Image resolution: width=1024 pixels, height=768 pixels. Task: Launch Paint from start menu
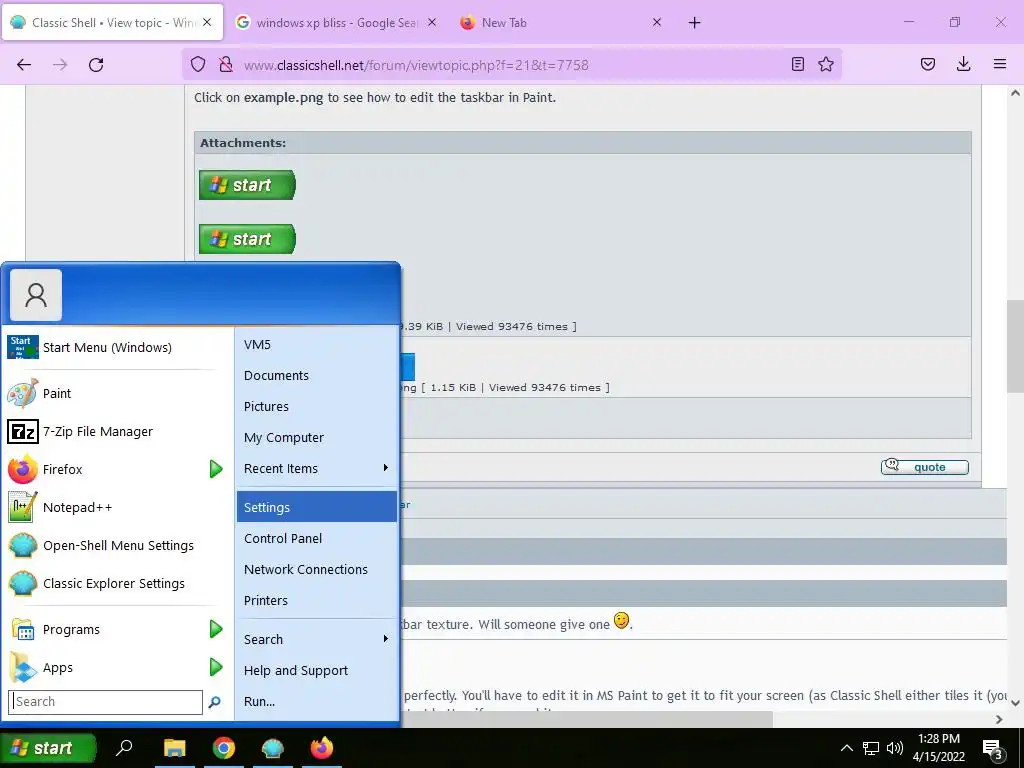[x=118, y=393]
